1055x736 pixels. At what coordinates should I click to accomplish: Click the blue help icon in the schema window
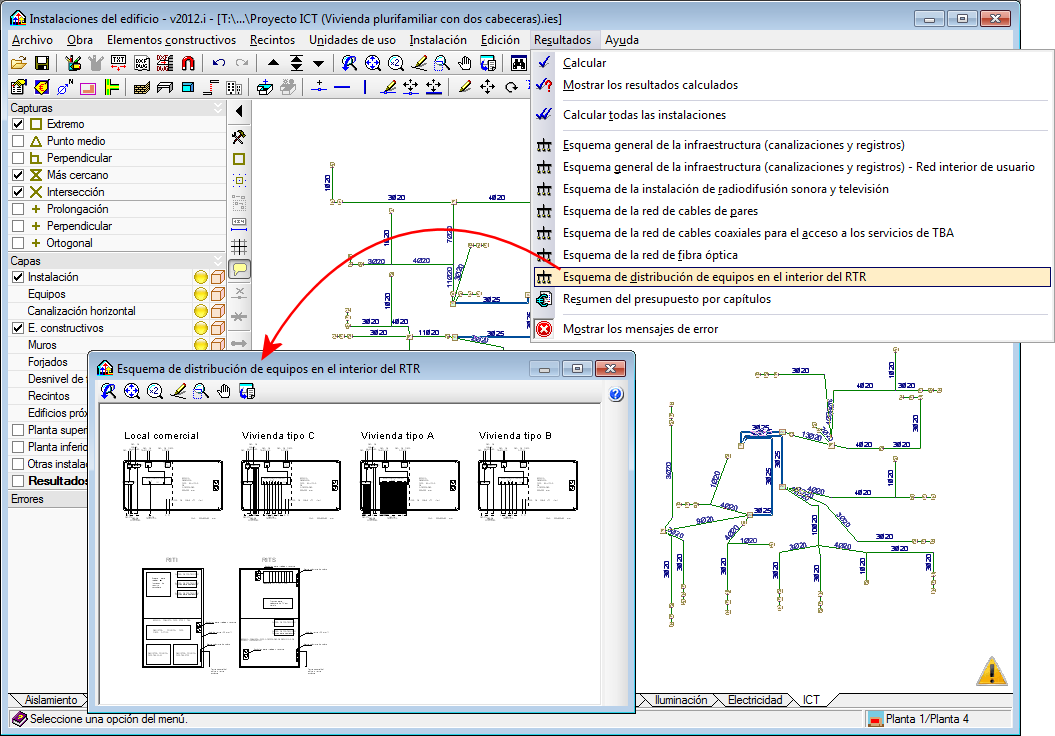(x=616, y=394)
